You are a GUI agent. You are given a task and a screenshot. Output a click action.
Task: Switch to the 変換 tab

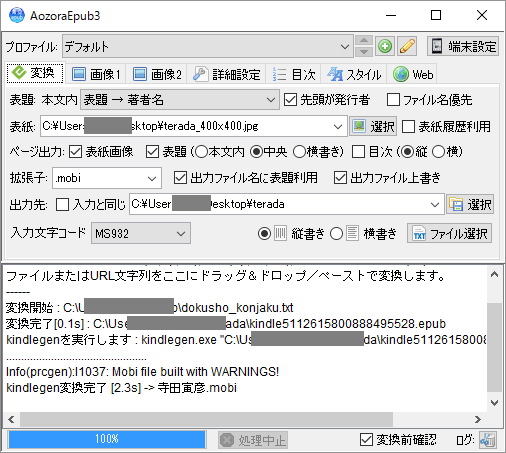(x=35, y=73)
